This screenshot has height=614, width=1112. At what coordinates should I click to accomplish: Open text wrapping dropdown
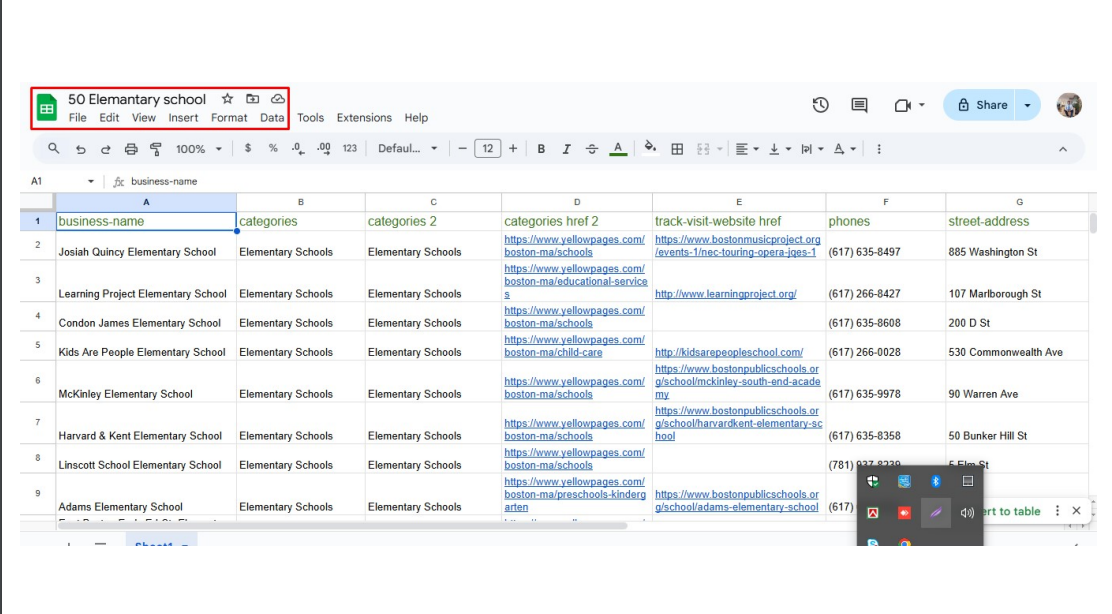[812, 149]
